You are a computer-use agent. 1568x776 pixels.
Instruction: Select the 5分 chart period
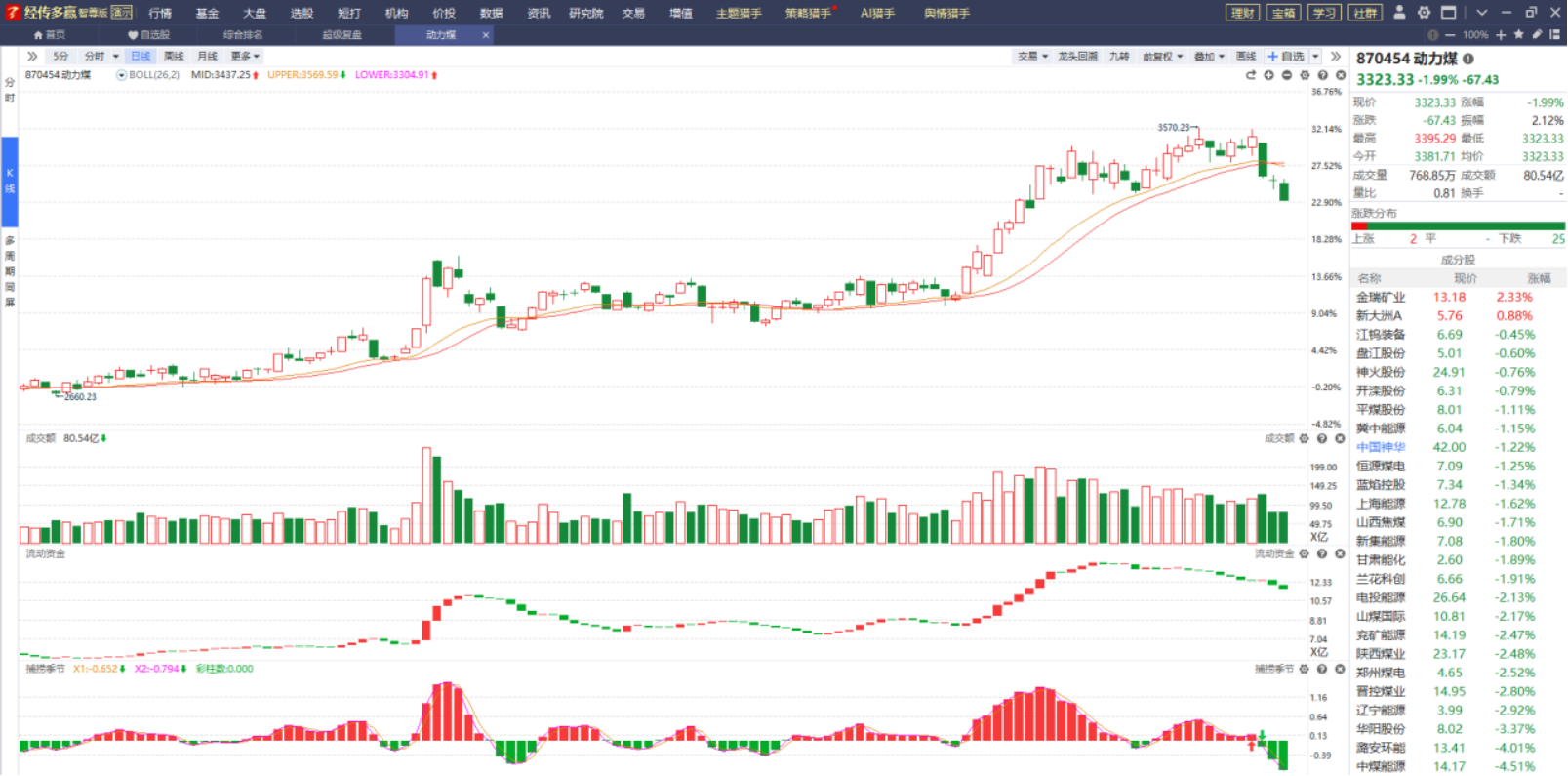point(60,57)
